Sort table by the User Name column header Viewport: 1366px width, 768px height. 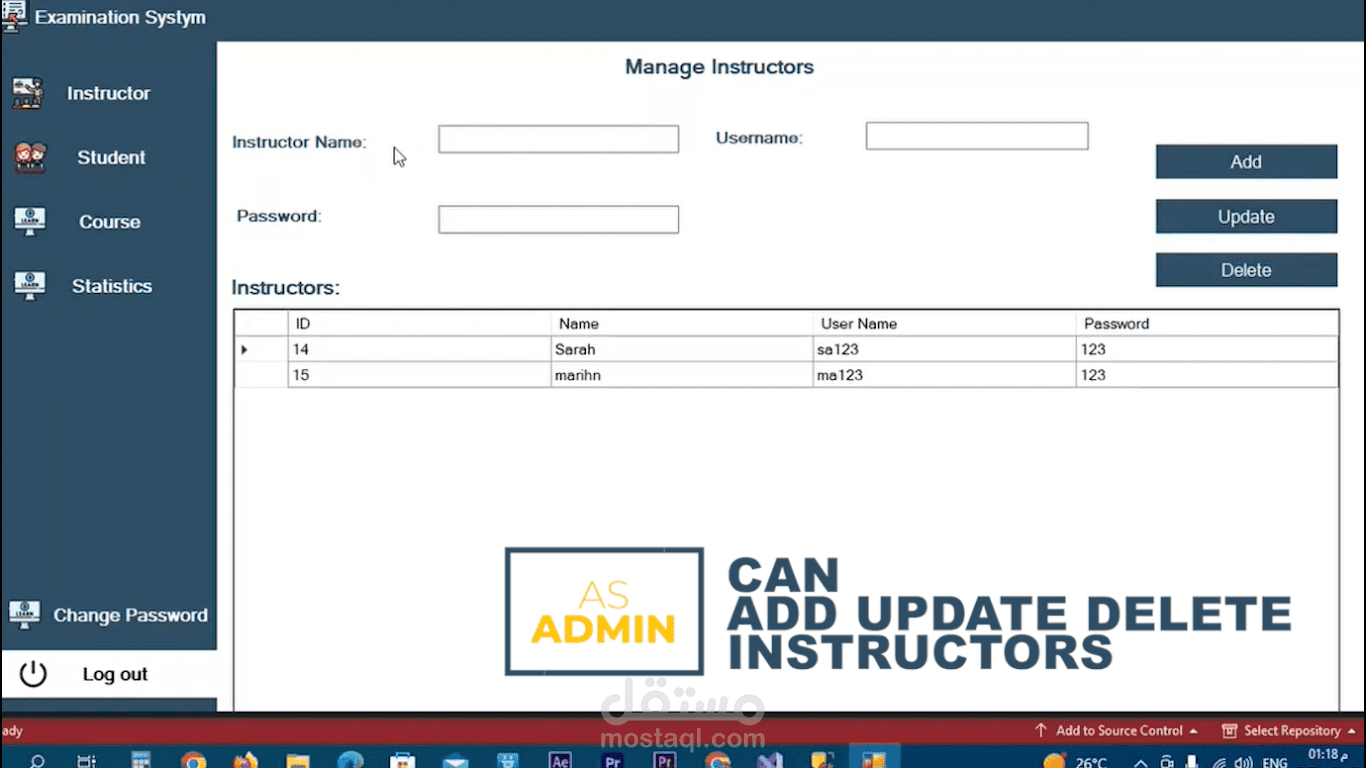coord(945,324)
